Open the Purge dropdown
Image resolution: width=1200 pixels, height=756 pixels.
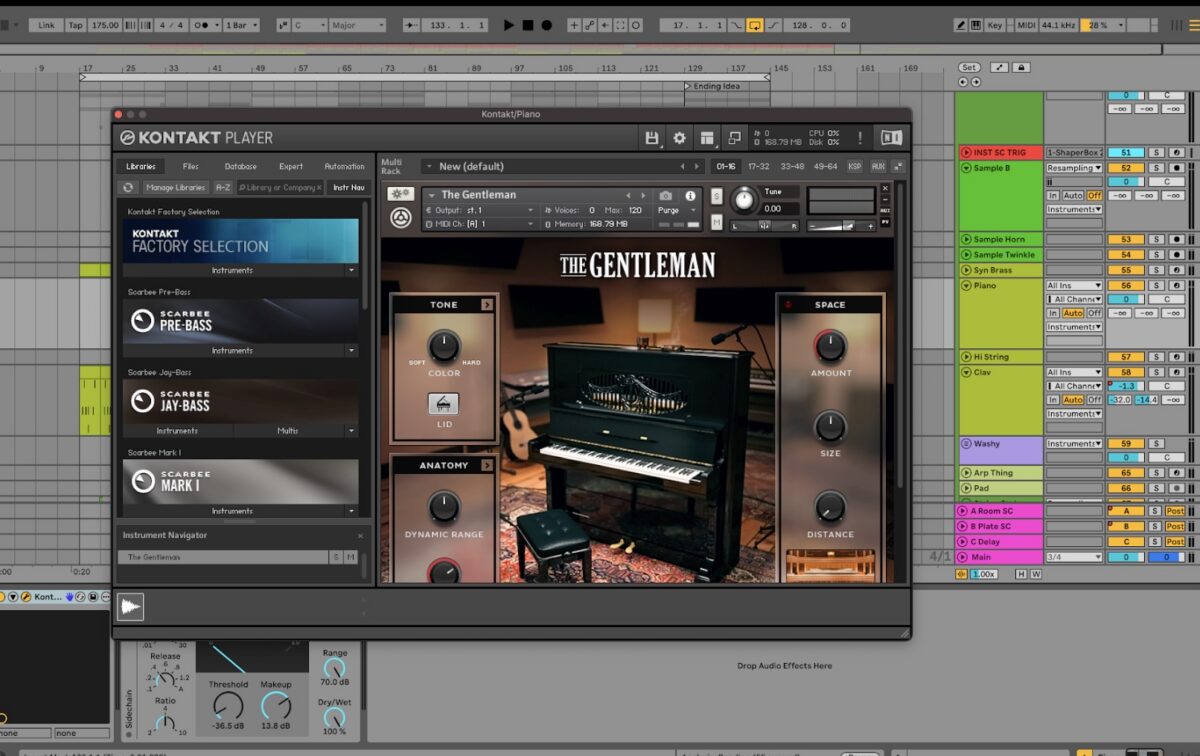[x=677, y=210]
